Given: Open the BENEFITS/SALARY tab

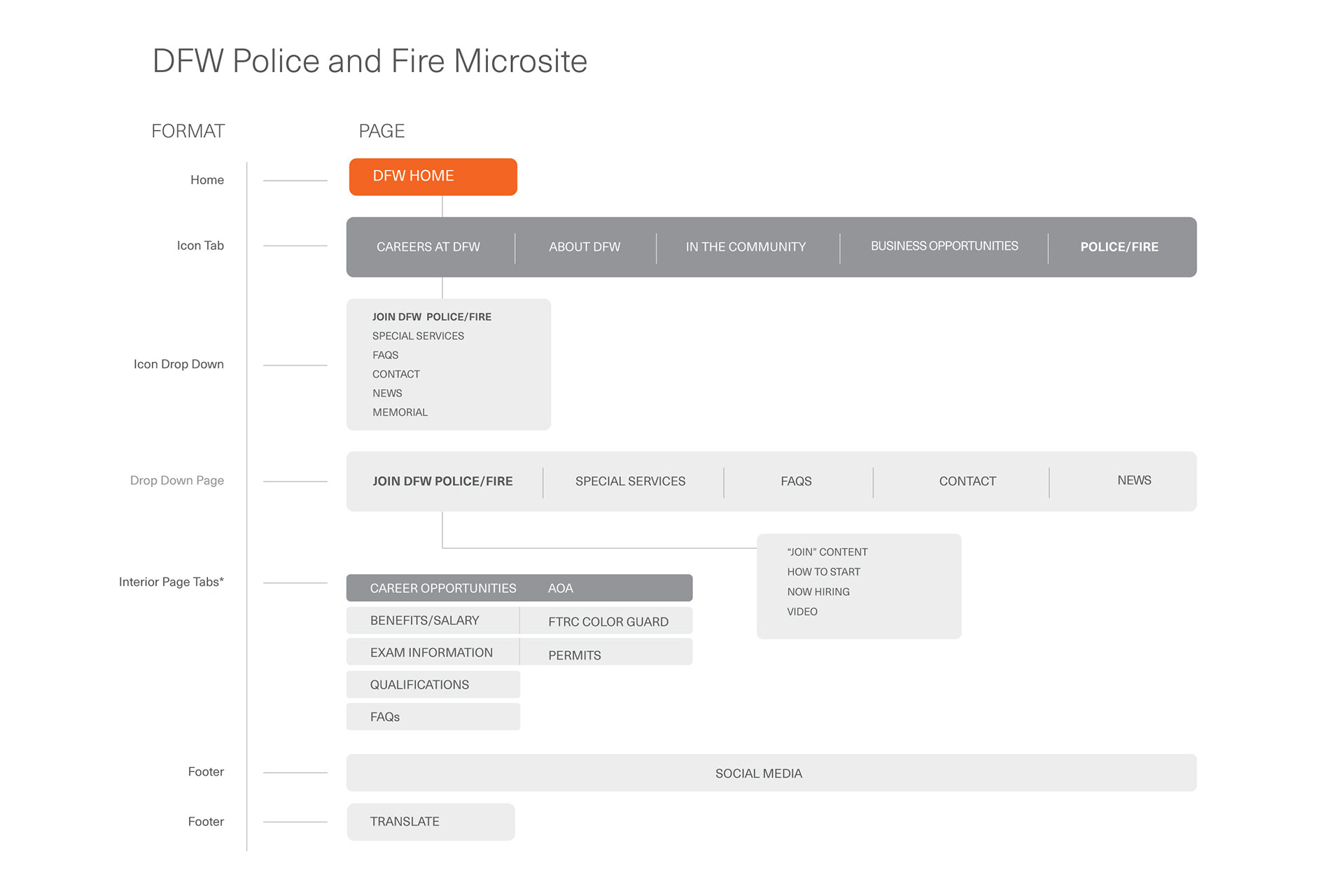Looking at the screenshot, I should (x=424, y=621).
